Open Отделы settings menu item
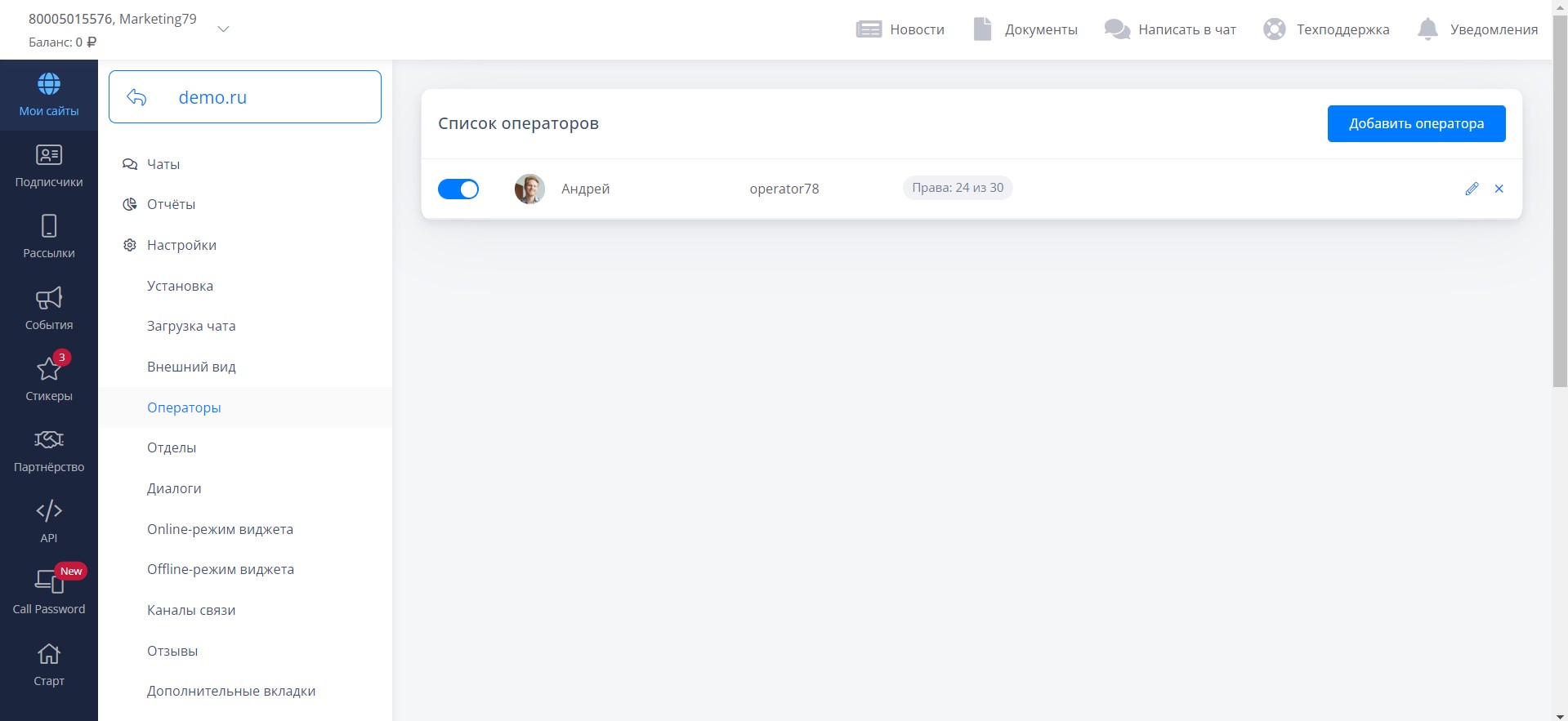 (172, 447)
